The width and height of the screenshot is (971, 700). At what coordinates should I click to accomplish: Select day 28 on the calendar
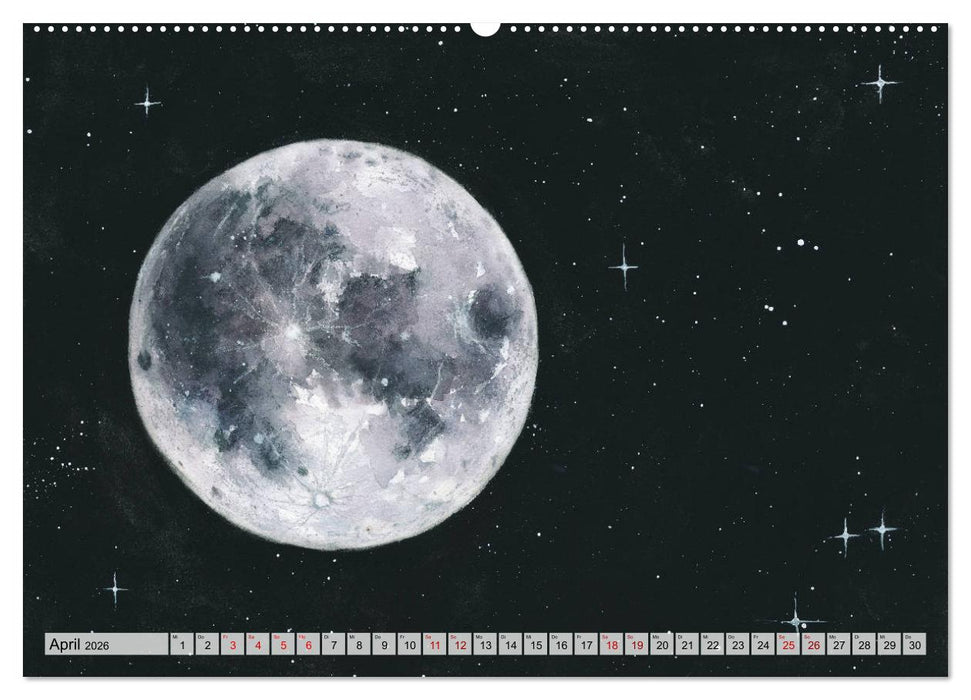point(864,645)
